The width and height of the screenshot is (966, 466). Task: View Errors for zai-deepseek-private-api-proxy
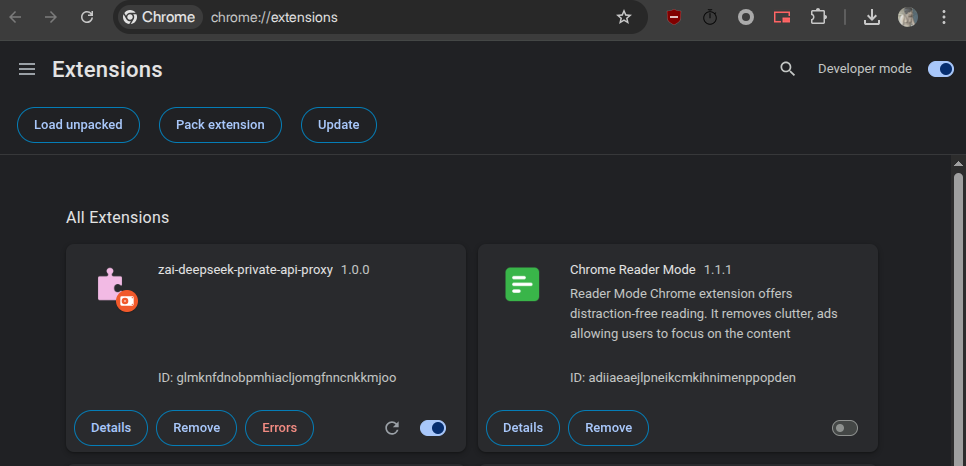click(280, 428)
